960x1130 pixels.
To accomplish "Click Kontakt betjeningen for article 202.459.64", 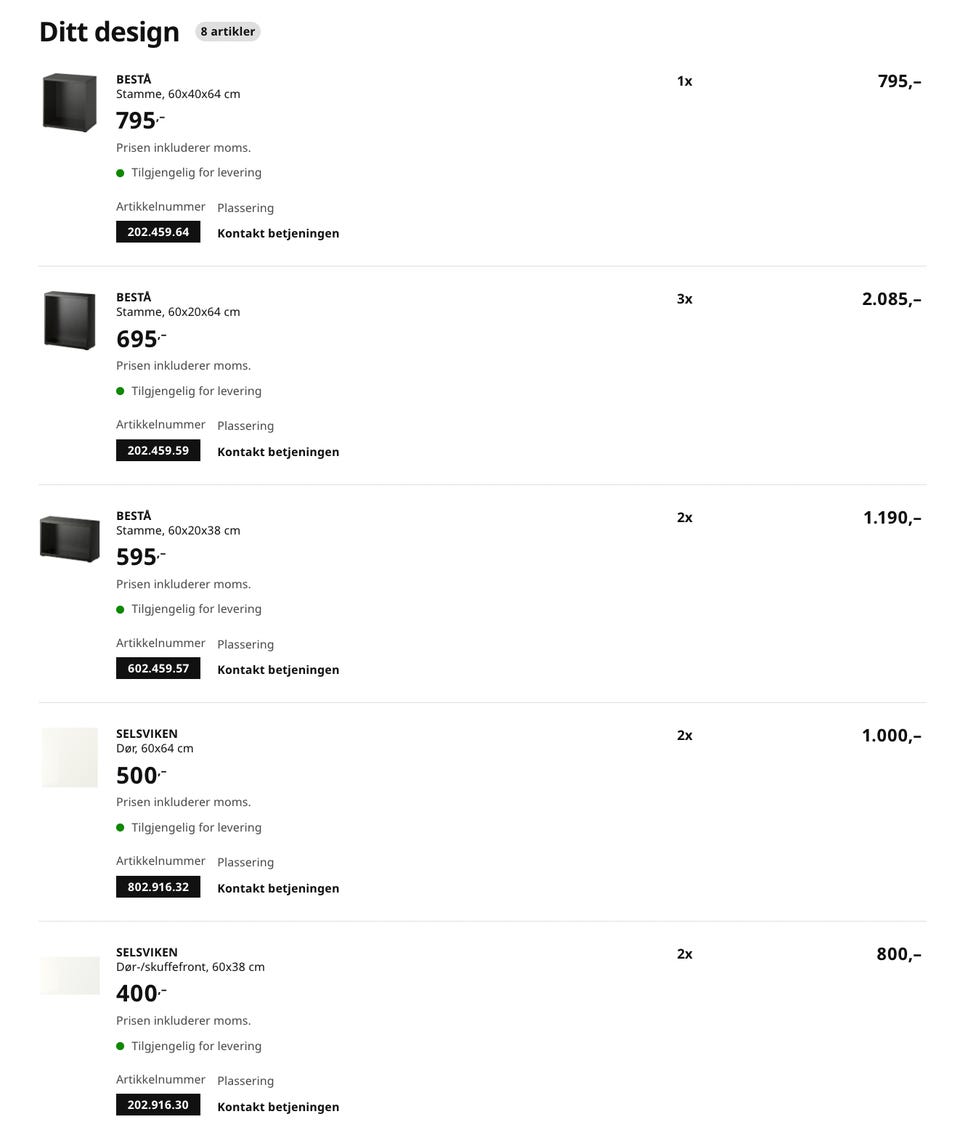I will click(x=278, y=233).
